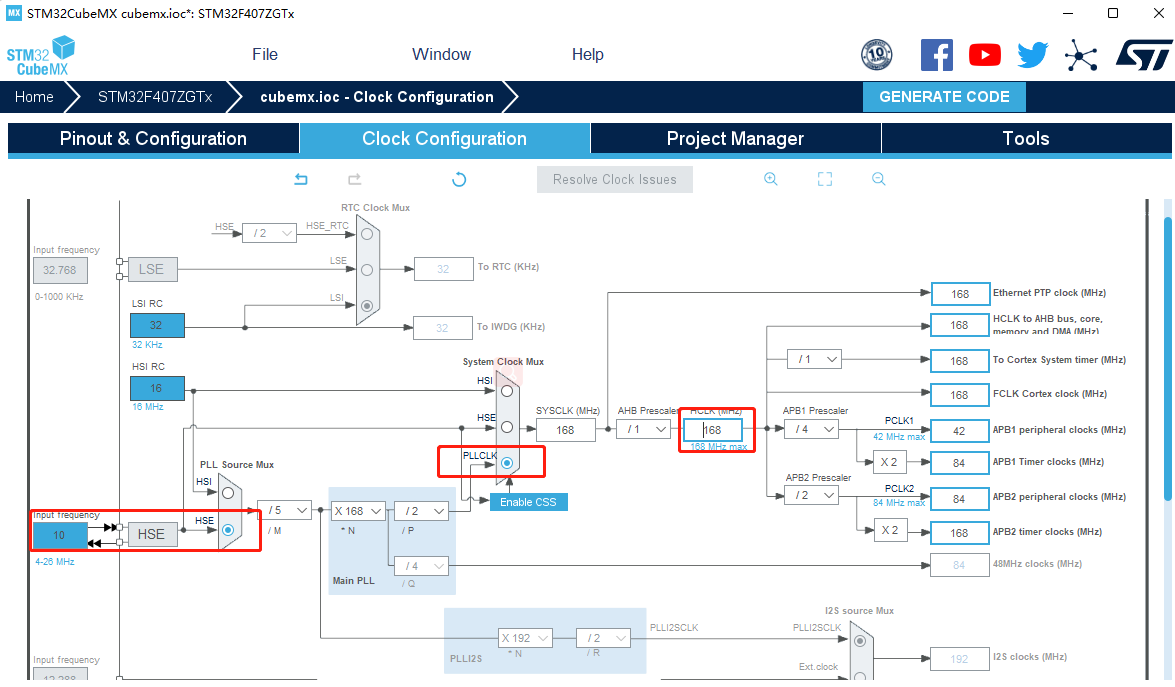Select HSI in System Clock Mux
This screenshot has height=687, width=1175.
[x=507, y=391]
